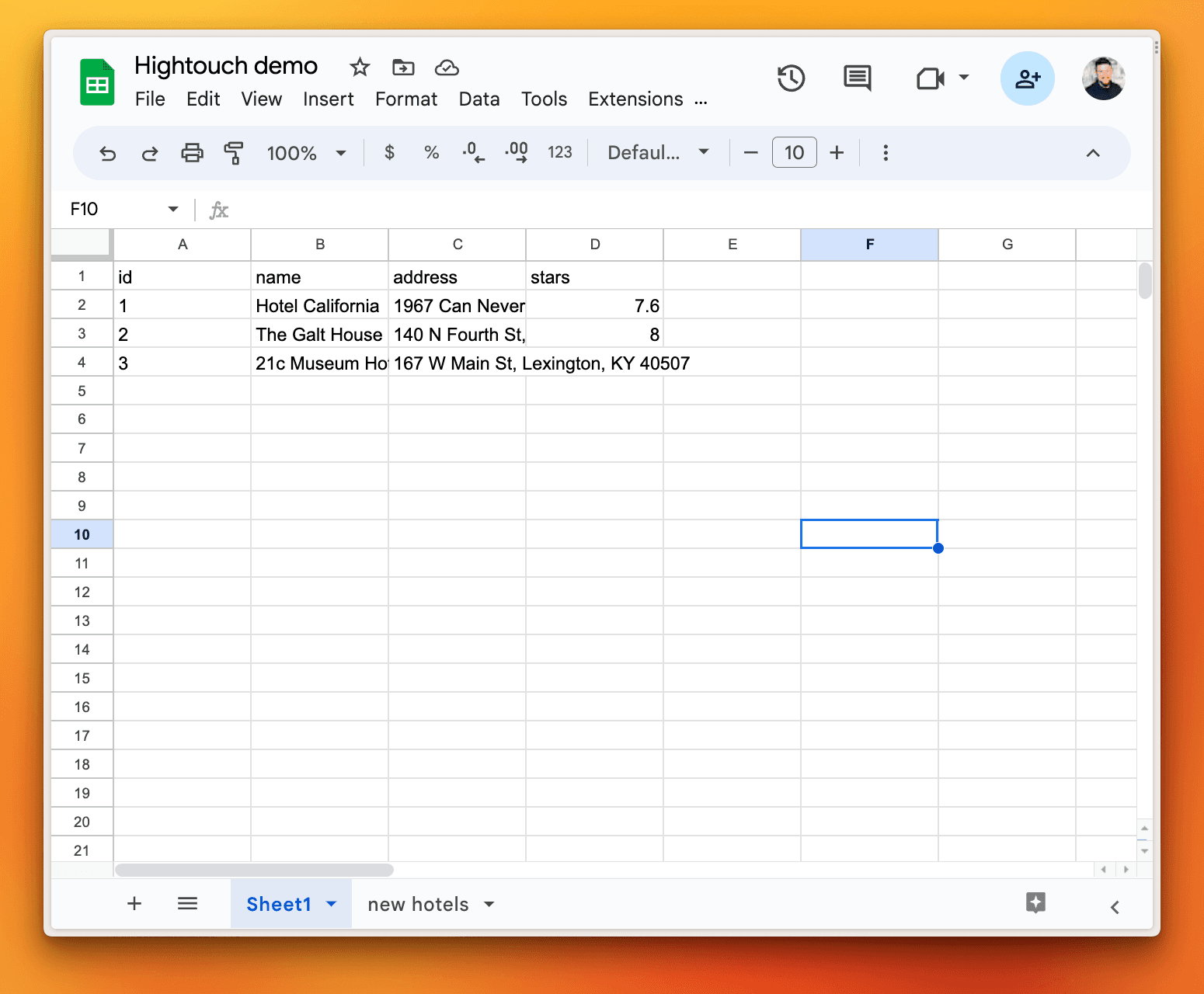The image size is (1204, 994).
Task: Undo the last action
Action: point(108,153)
